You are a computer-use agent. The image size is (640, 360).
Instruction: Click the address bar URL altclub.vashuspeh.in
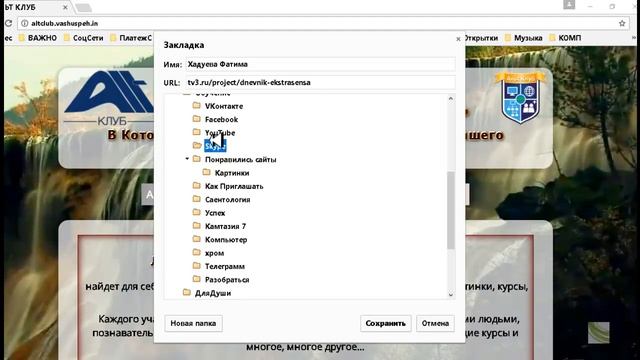coord(64,23)
